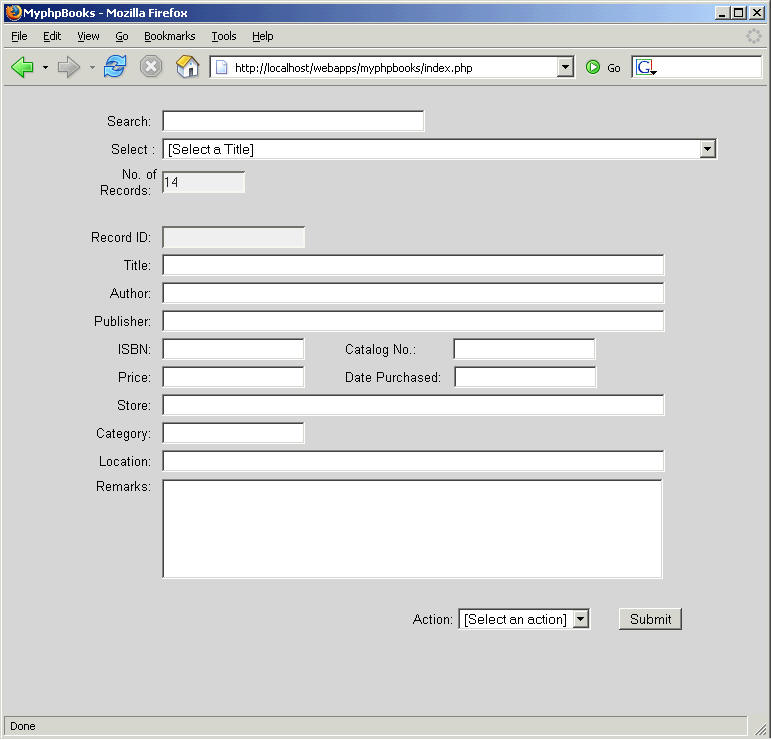Click the URL address field
The width and height of the screenshot is (771, 740).
(x=393, y=67)
